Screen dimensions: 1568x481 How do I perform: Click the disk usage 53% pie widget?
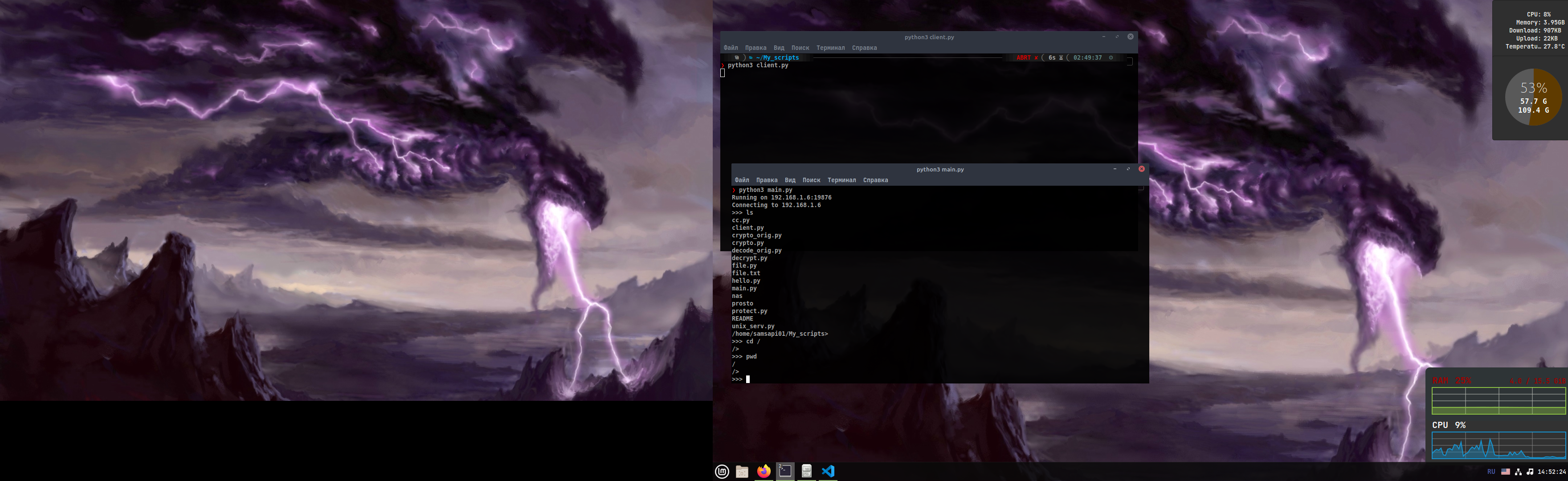1533,98
